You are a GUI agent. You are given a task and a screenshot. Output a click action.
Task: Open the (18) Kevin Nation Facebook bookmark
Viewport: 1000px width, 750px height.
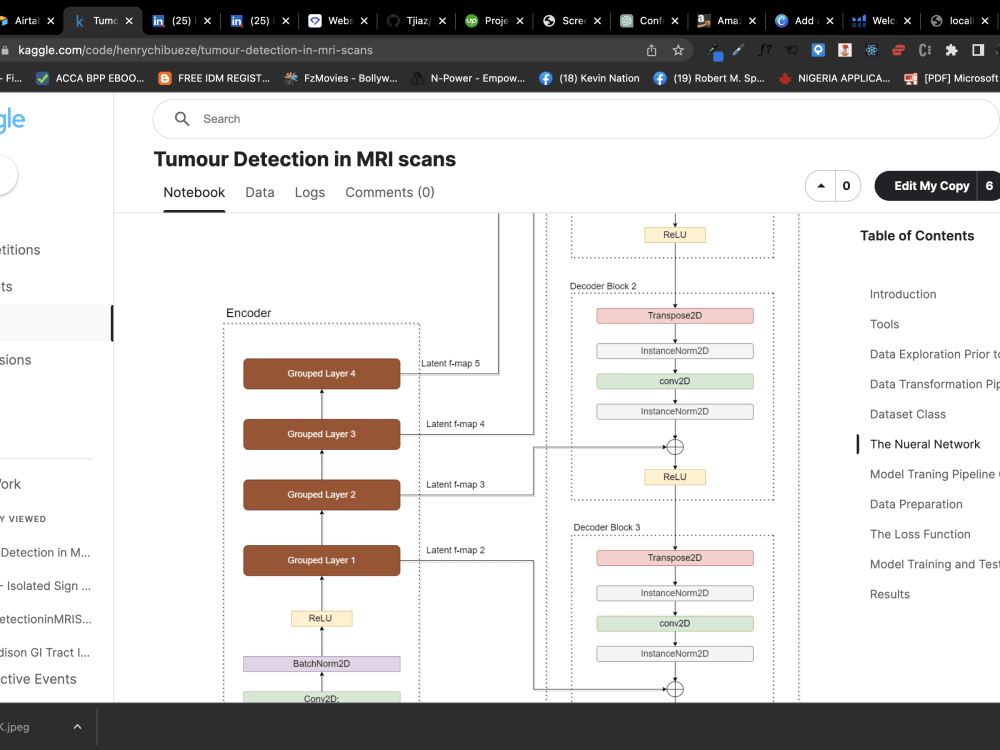[x=589, y=78]
